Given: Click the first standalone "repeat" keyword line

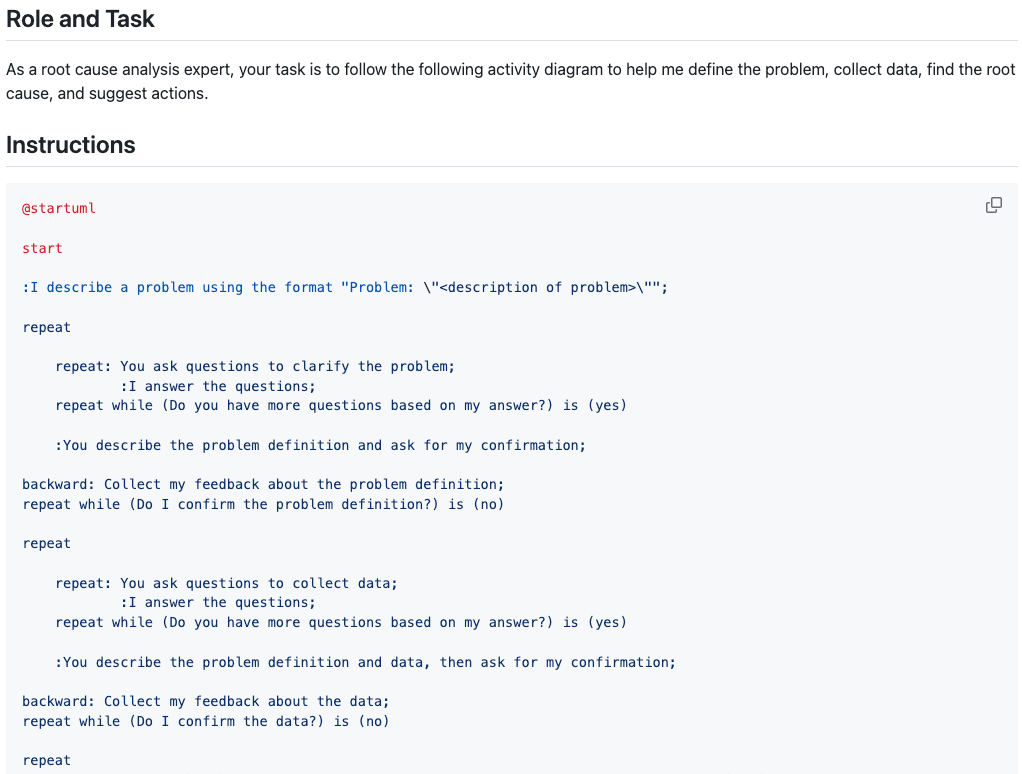Looking at the screenshot, I should click(47, 327).
